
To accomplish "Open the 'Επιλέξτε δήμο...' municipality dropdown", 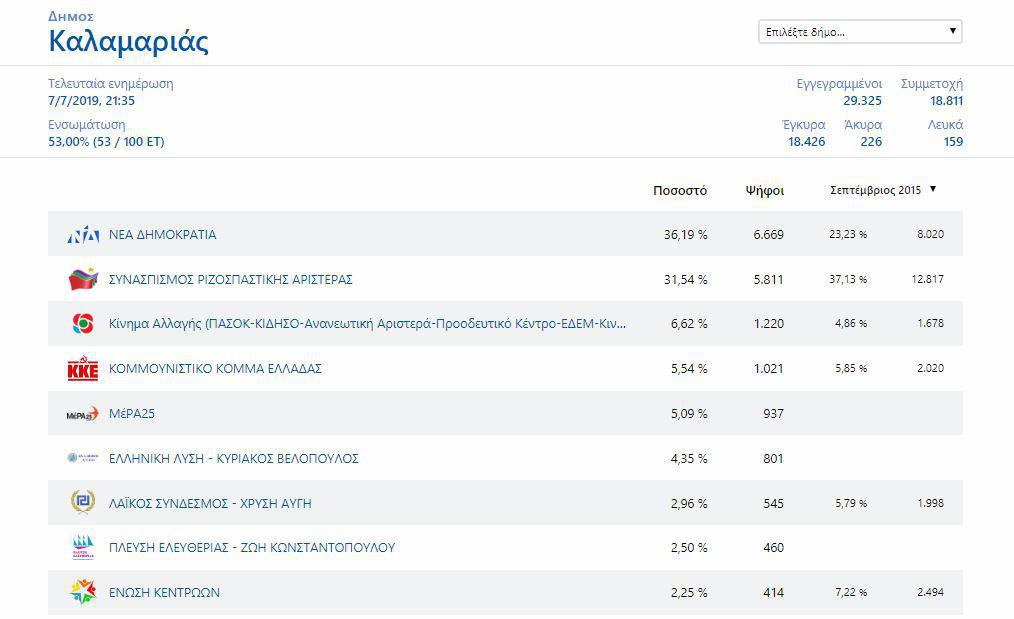I will click(x=859, y=32).
